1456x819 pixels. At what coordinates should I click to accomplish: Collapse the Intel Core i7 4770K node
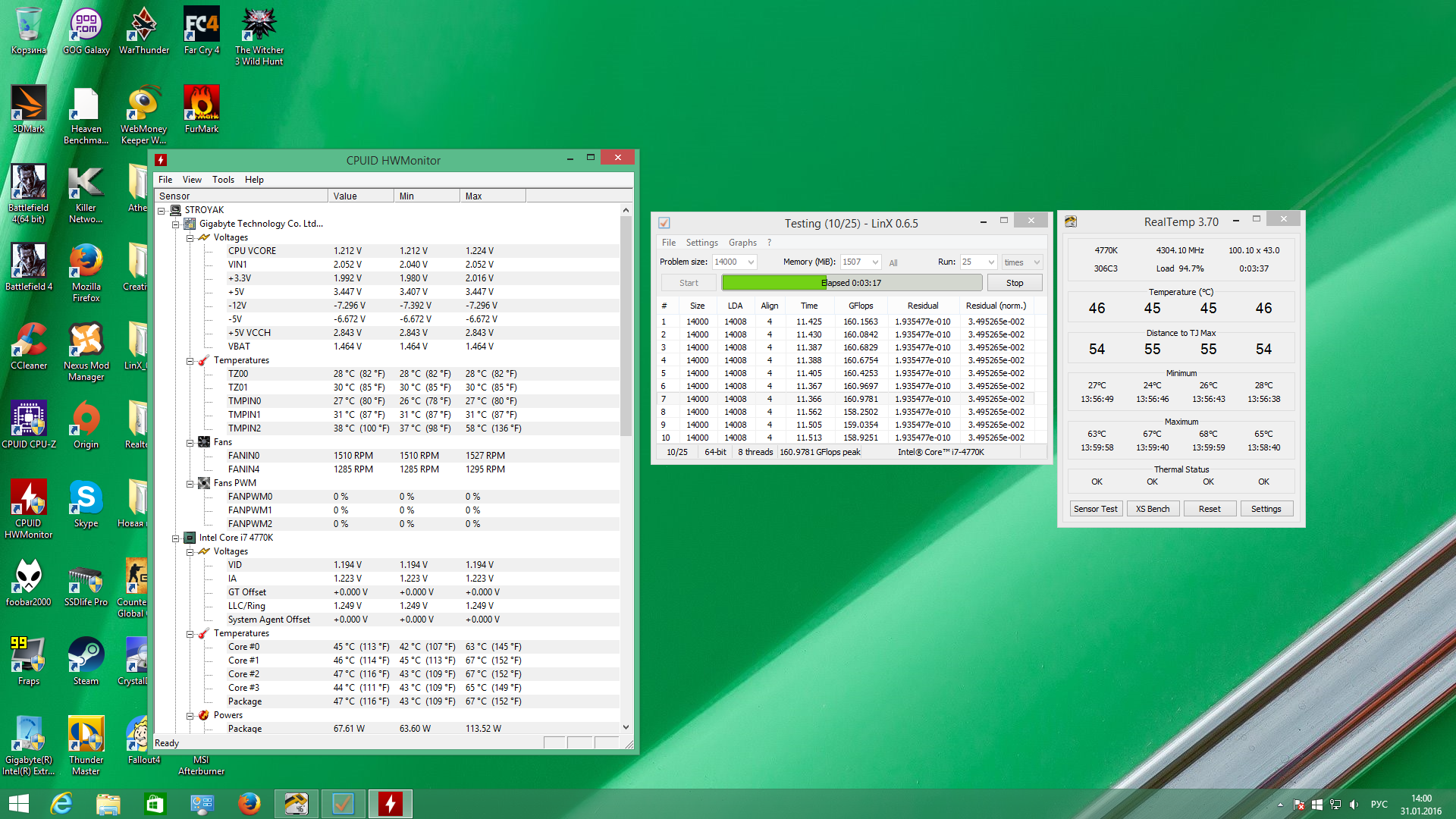coord(175,538)
